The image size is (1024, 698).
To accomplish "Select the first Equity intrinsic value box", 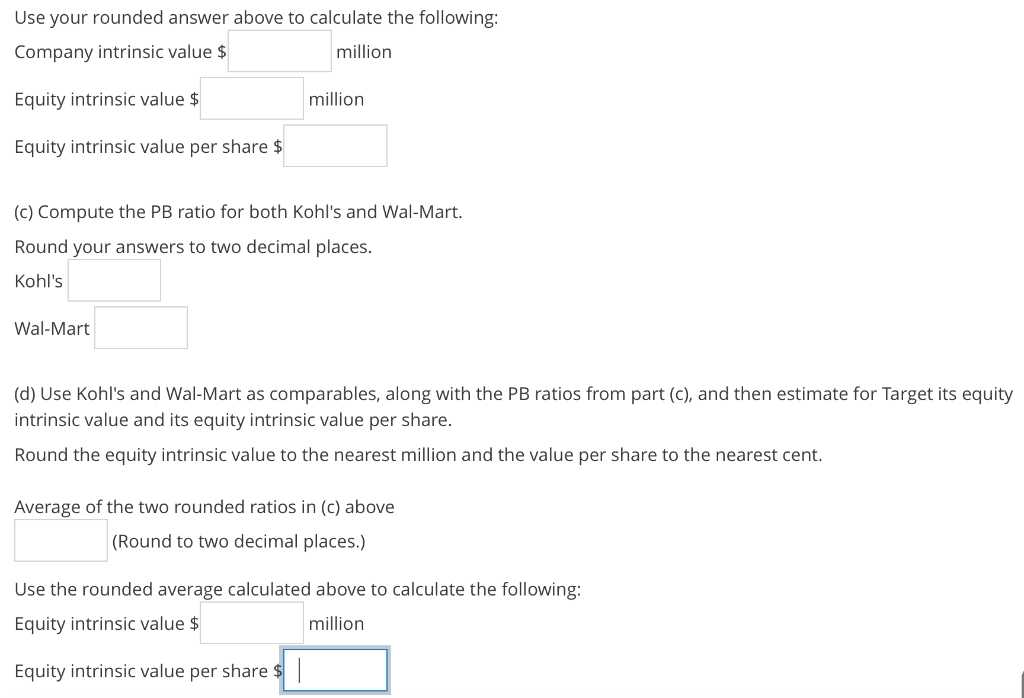I will coord(251,98).
